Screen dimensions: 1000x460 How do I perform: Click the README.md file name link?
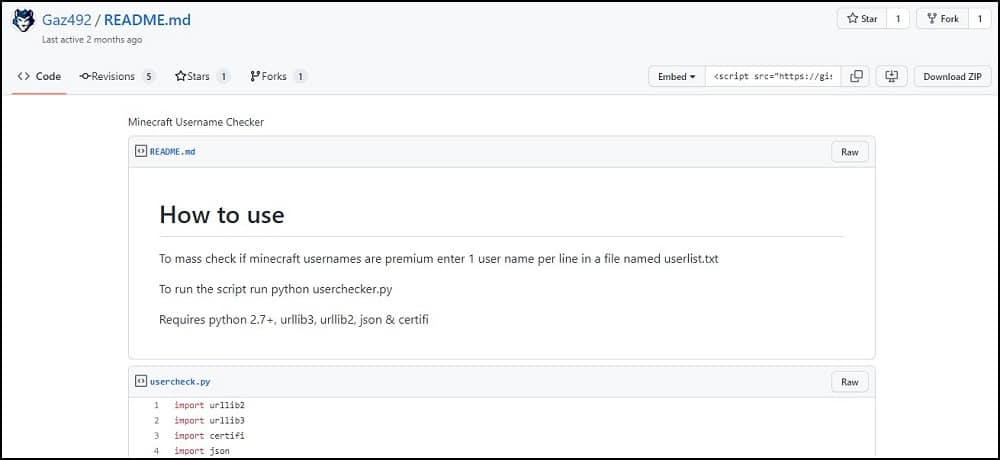tap(173, 152)
